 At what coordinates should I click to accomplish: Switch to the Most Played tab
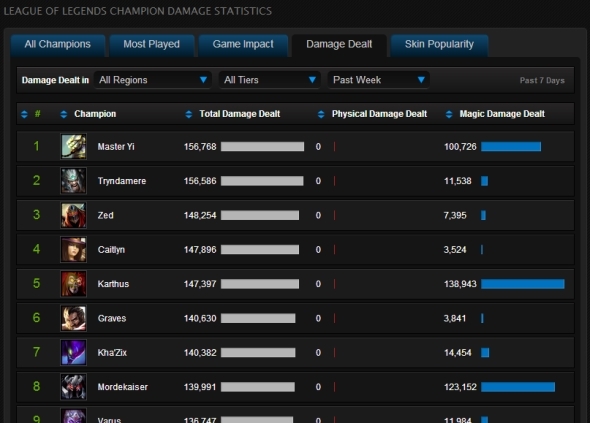(152, 45)
